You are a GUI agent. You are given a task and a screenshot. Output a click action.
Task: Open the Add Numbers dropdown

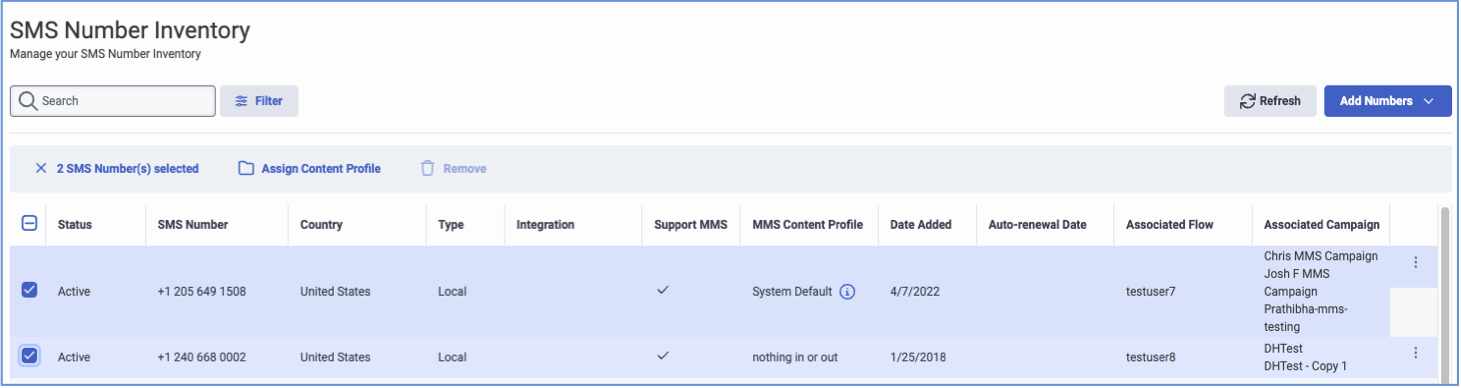tap(1387, 101)
